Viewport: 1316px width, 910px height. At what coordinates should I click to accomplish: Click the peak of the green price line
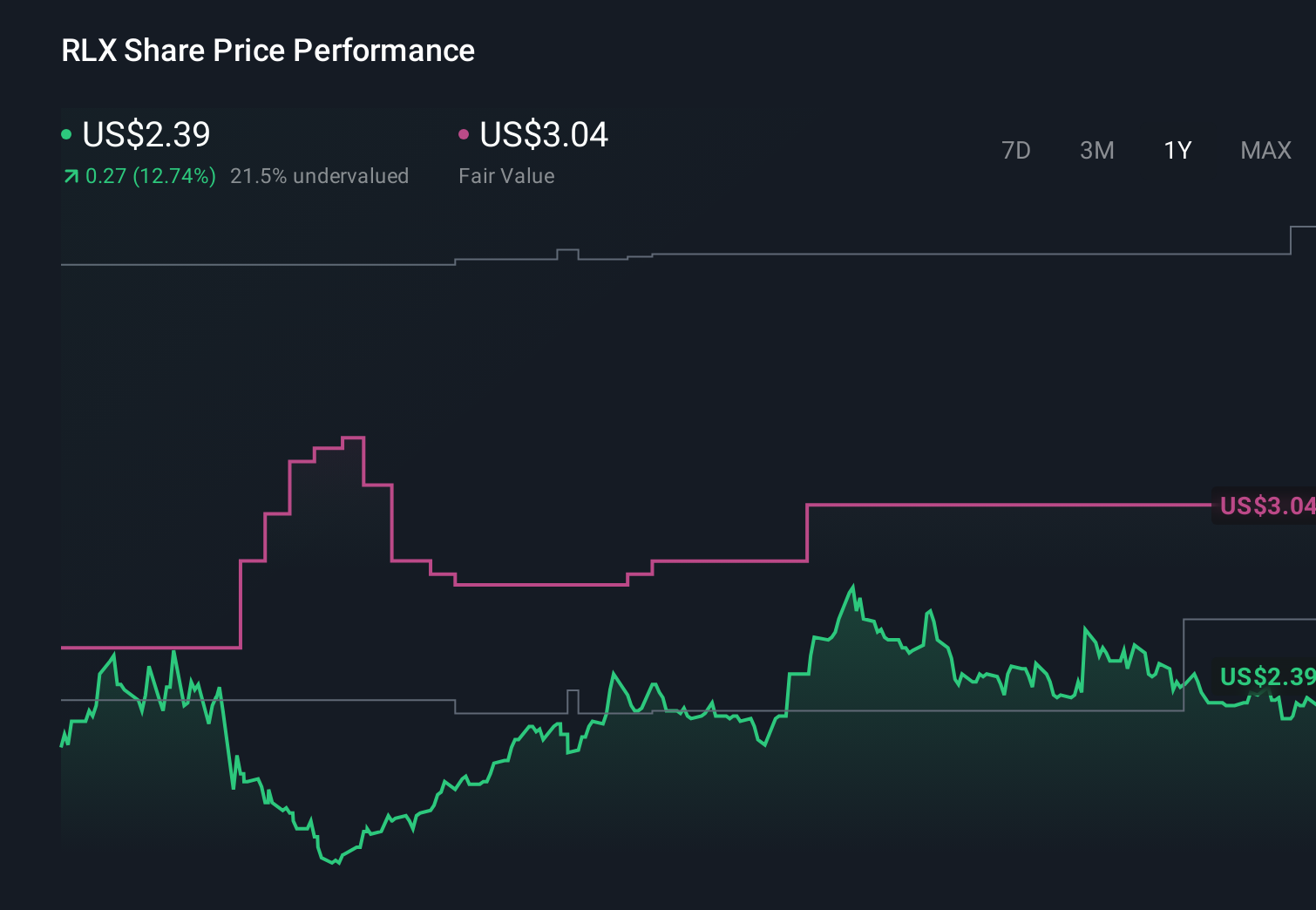tap(852, 584)
